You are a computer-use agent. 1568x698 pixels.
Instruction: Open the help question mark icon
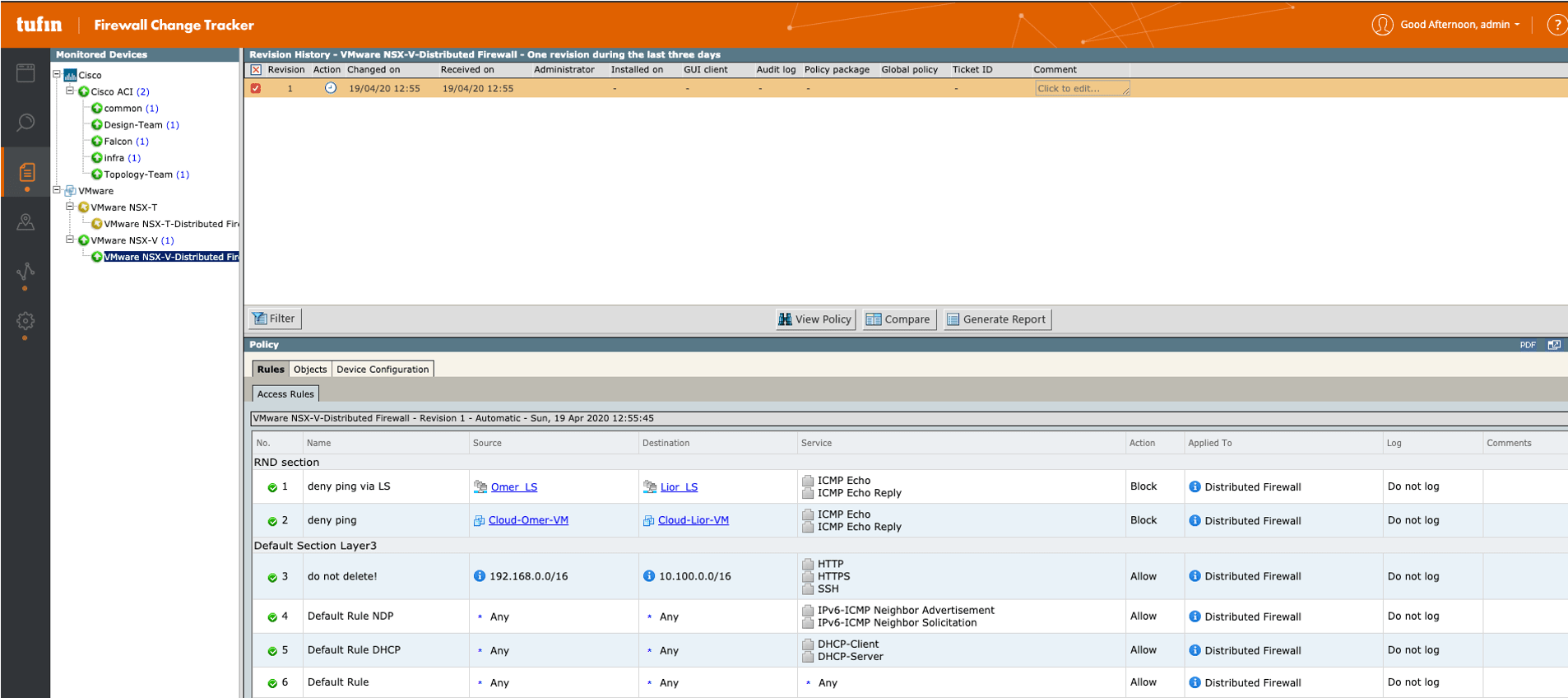click(1556, 25)
